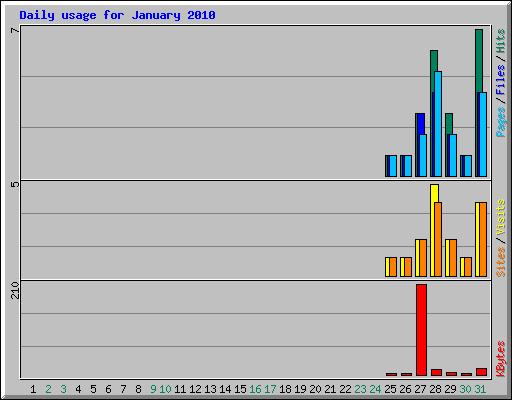Click the "Daily usage for January 2010" title
Viewport: 512px width, 400px height.
tap(117, 15)
